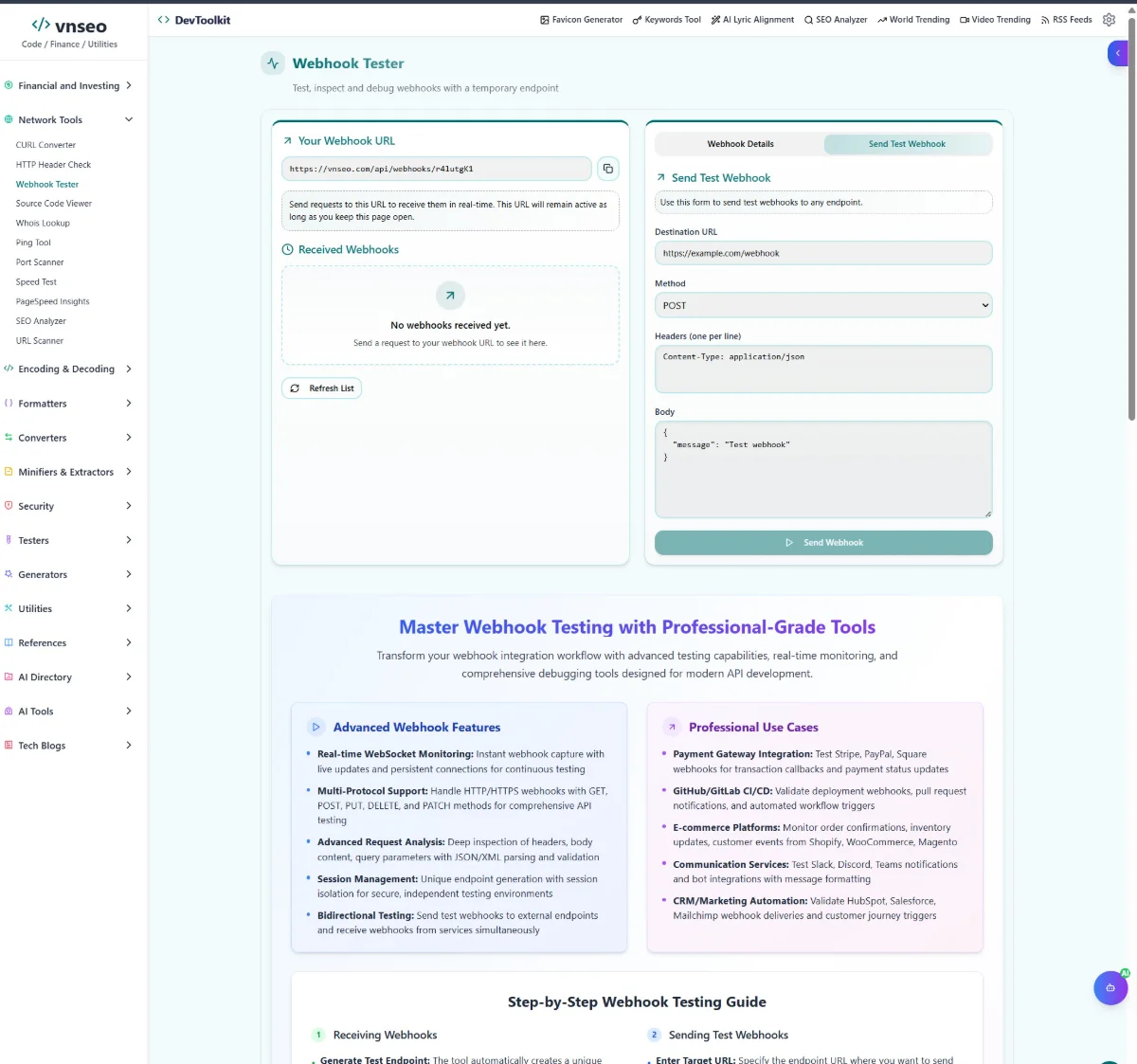Click inside the Body text area
This screenshot has height=1064, width=1137.
822,469
